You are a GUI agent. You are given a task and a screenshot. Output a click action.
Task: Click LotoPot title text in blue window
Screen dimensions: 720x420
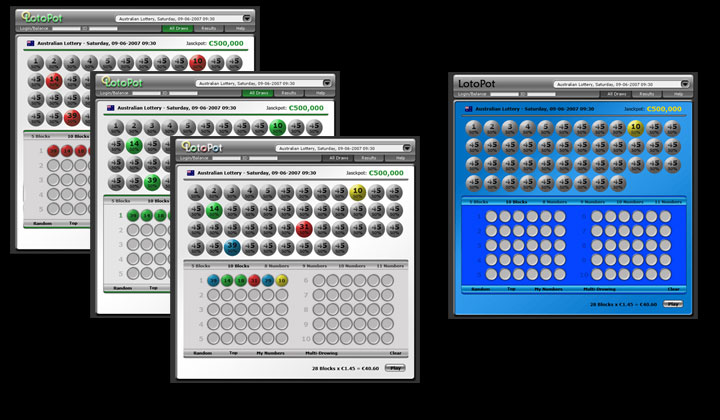point(477,84)
